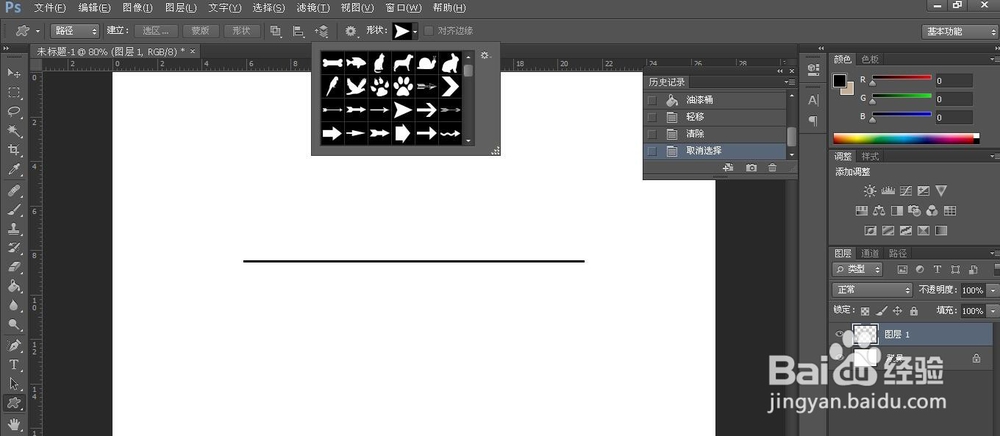Open the shape picker gear menu
The image size is (1000, 436).
tap(485, 56)
